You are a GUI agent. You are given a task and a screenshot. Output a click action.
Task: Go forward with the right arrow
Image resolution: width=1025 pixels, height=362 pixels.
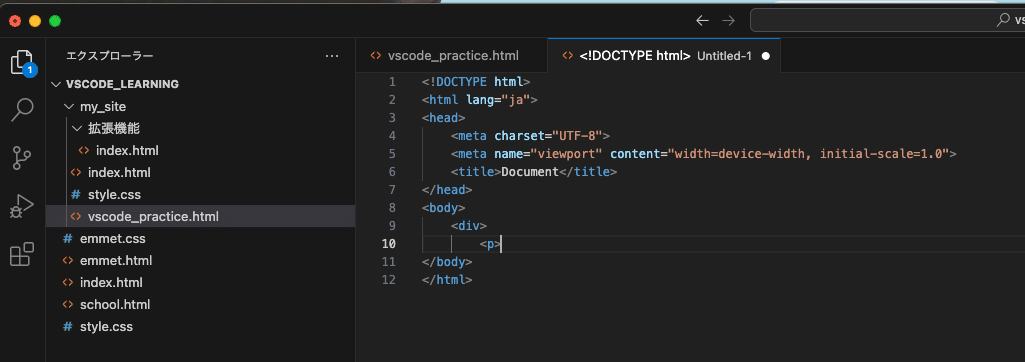click(x=728, y=21)
